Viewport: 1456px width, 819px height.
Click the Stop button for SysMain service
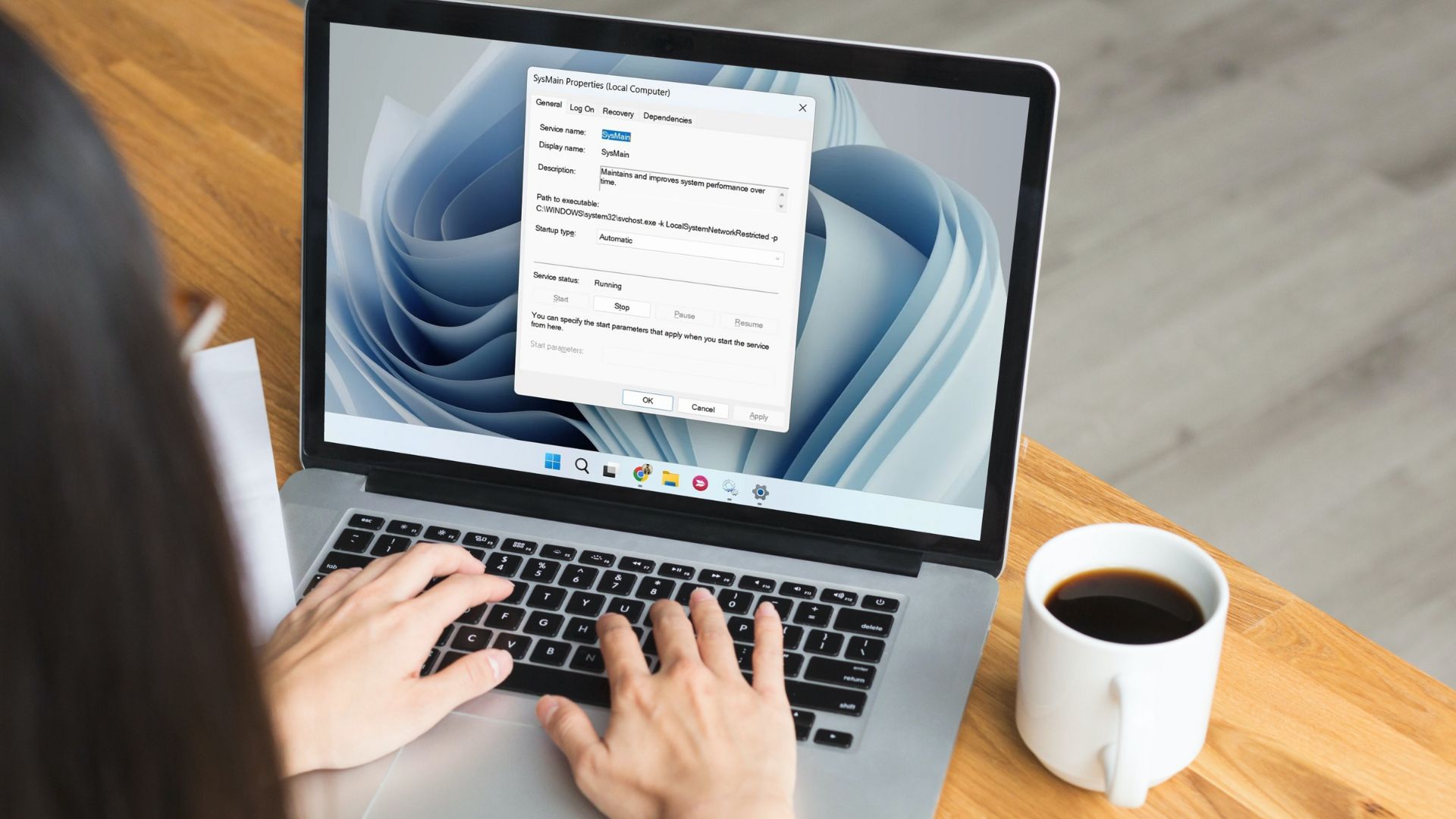click(622, 305)
